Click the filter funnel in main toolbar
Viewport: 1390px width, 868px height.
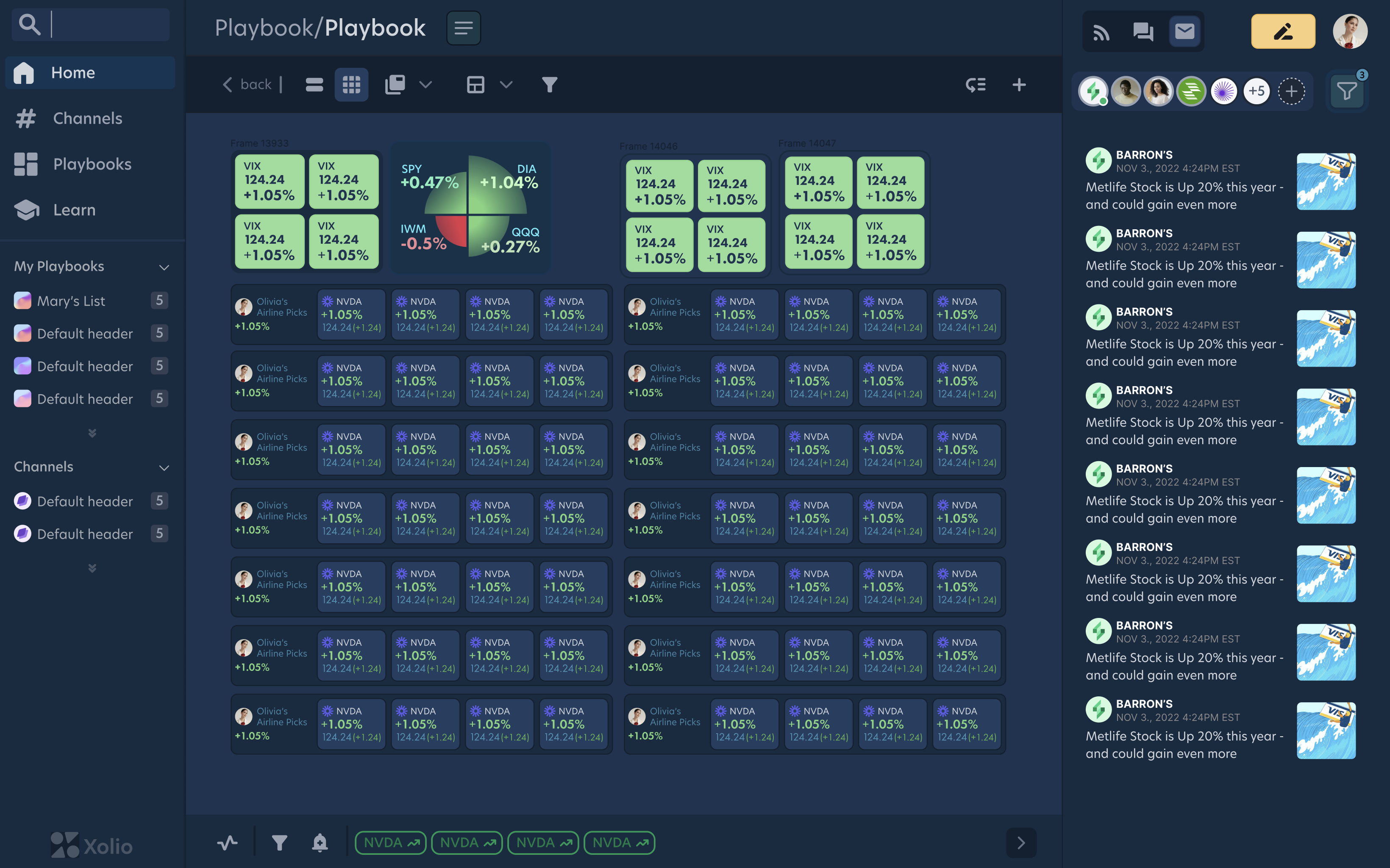(x=549, y=85)
